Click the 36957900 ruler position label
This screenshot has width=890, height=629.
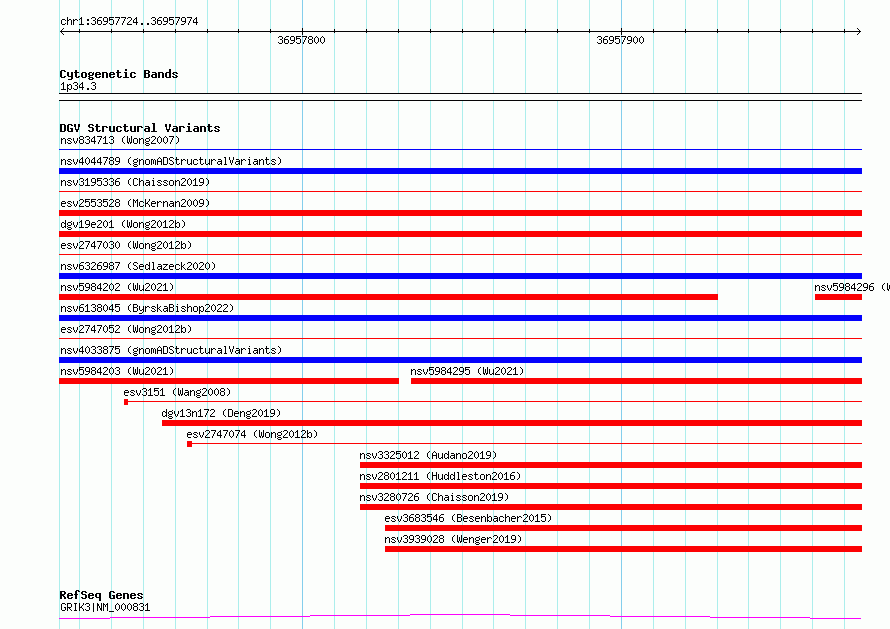coord(620,40)
